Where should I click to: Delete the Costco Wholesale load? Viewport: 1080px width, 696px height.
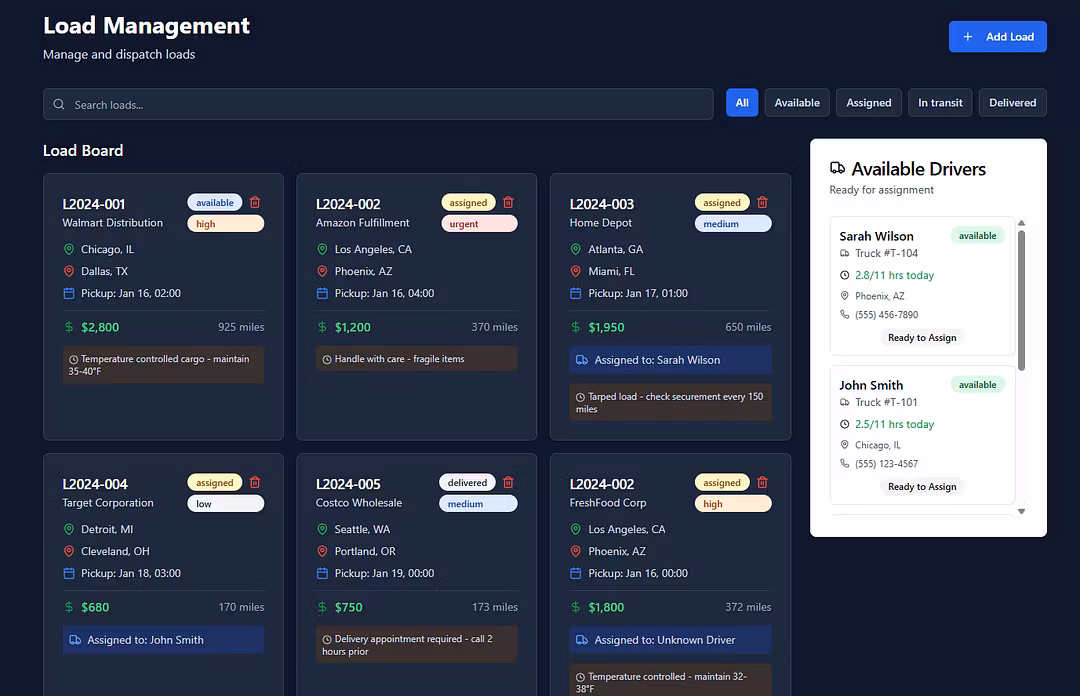pos(508,482)
